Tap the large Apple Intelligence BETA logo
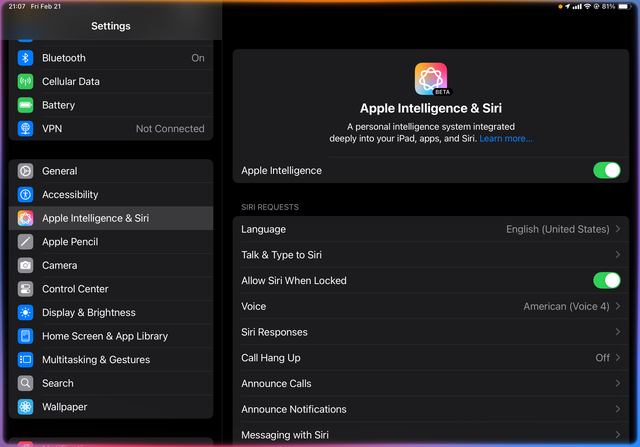 (431, 79)
